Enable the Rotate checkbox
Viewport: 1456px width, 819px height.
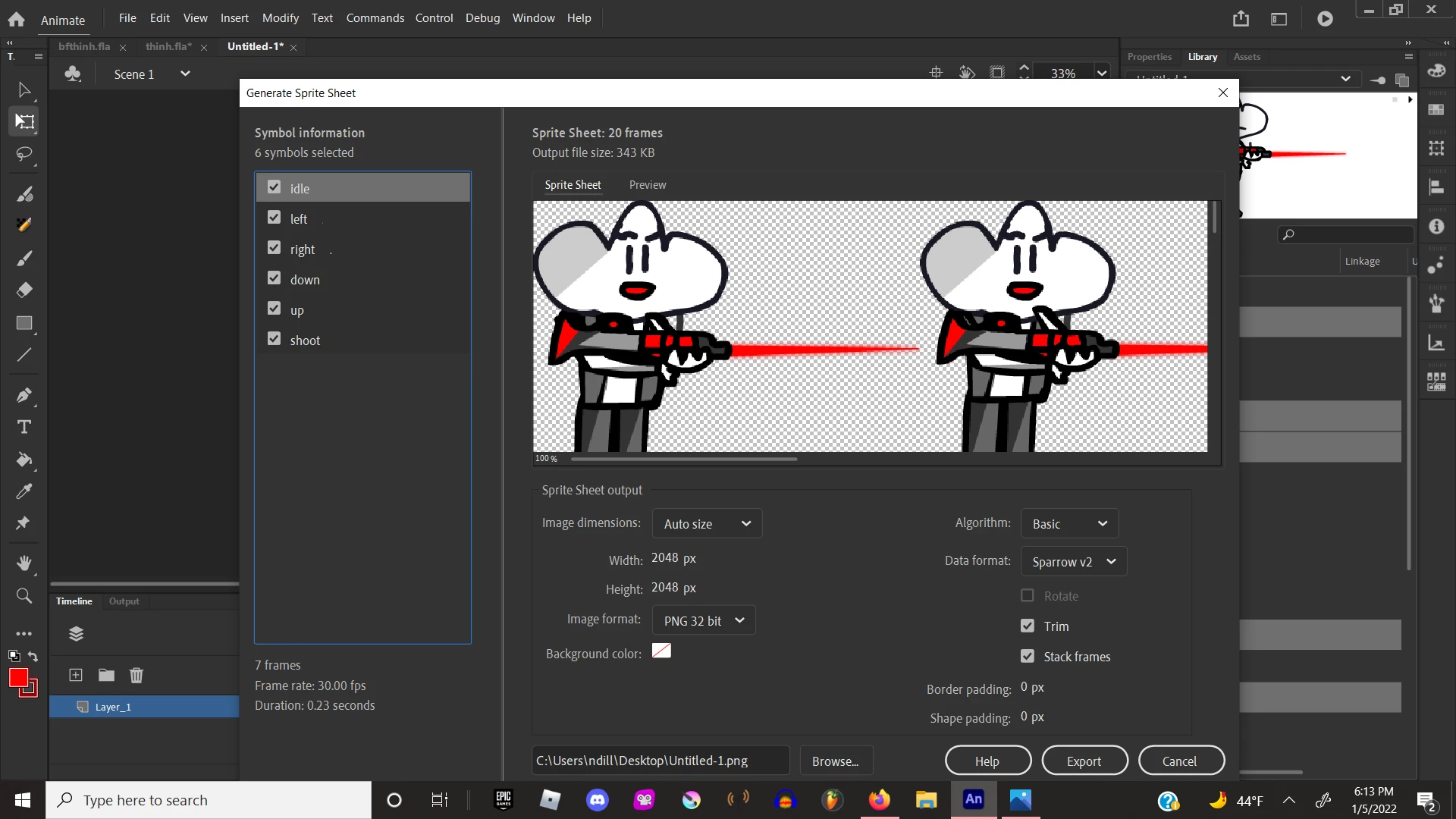click(1028, 595)
